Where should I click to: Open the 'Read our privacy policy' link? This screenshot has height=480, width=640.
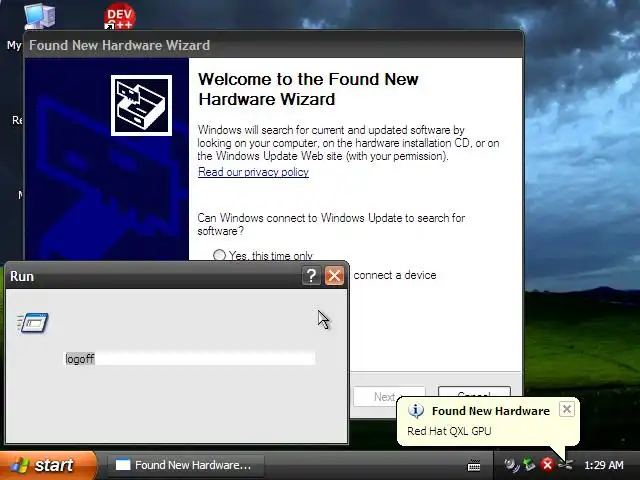pos(253,172)
